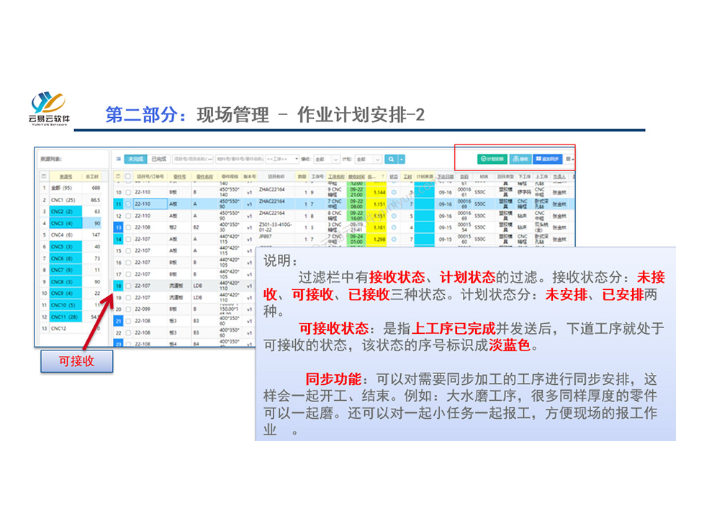The height and width of the screenshot is (528, 704).
Task: Open the 工序 process dropdown
Action: click(282, 159)
